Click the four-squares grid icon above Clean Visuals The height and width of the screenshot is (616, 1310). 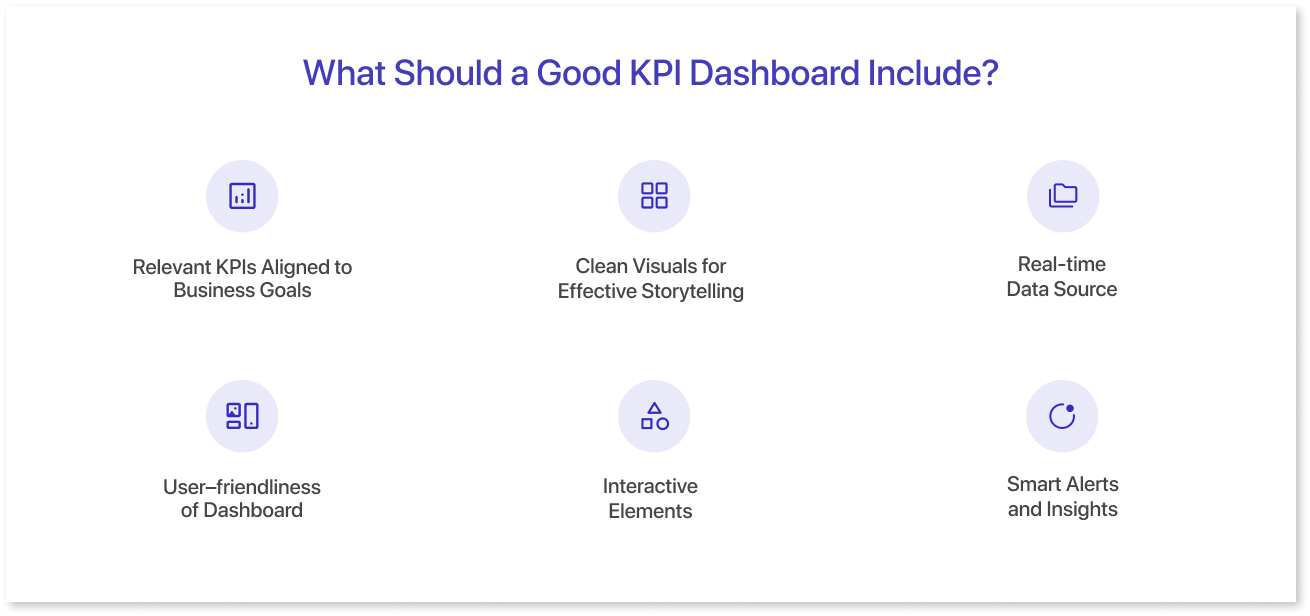654,196
